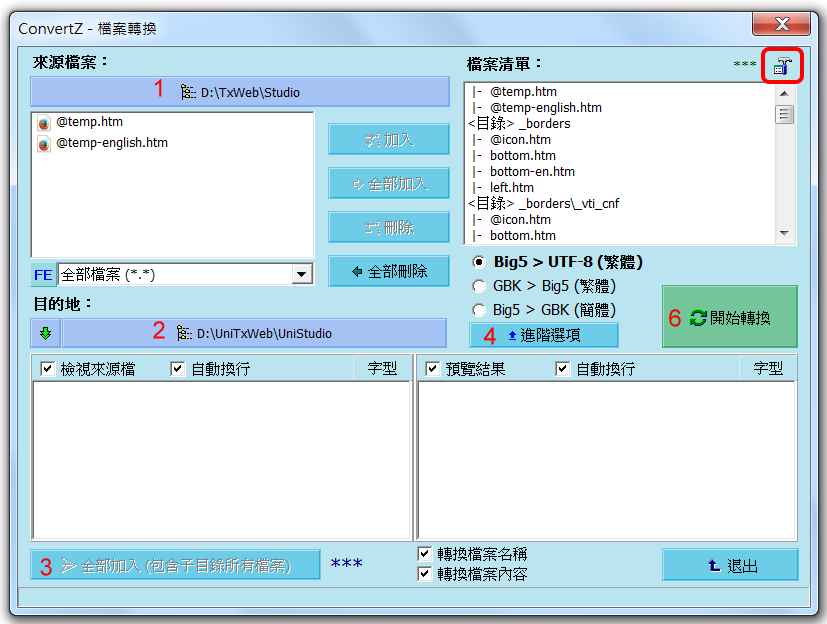Screen dimensions: 827x624
Task: Expand 進階選項 advanced options
Action: tap(544, 335)
